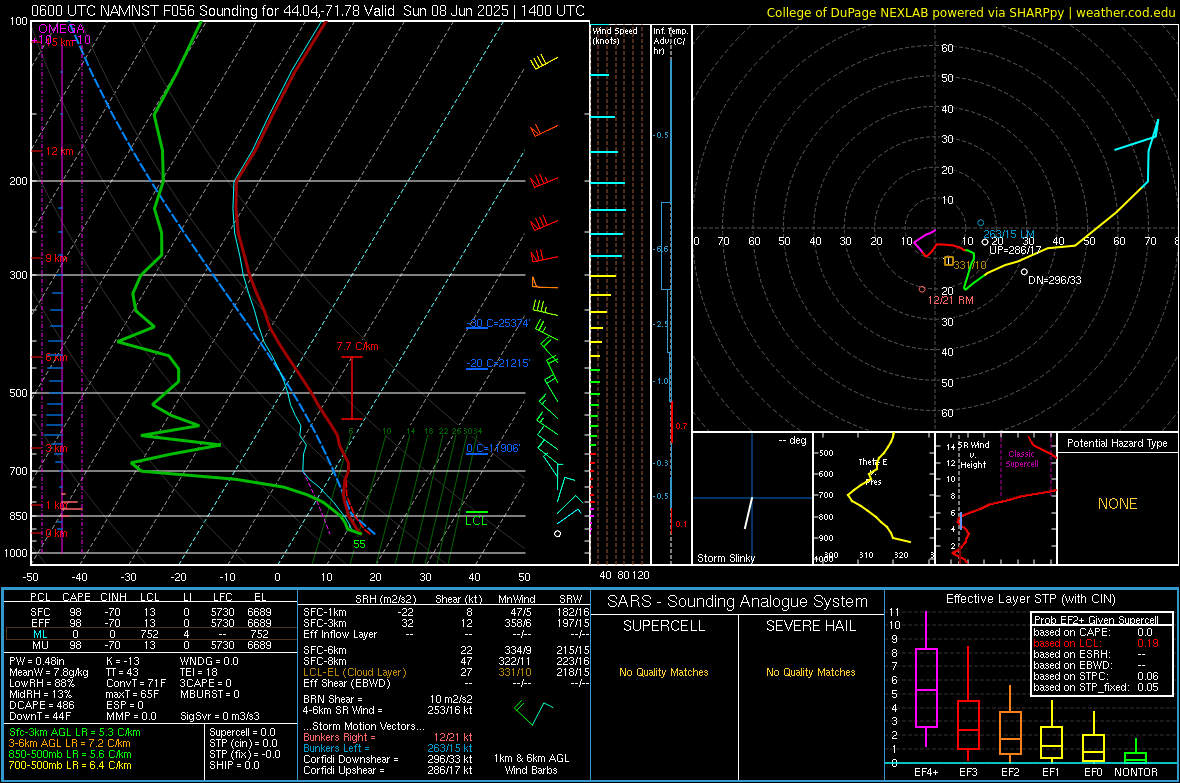Screen dimensions: 1180x783
Task: Click the Prob EF2+ Given Supercell header
Action: (1096, 620)
